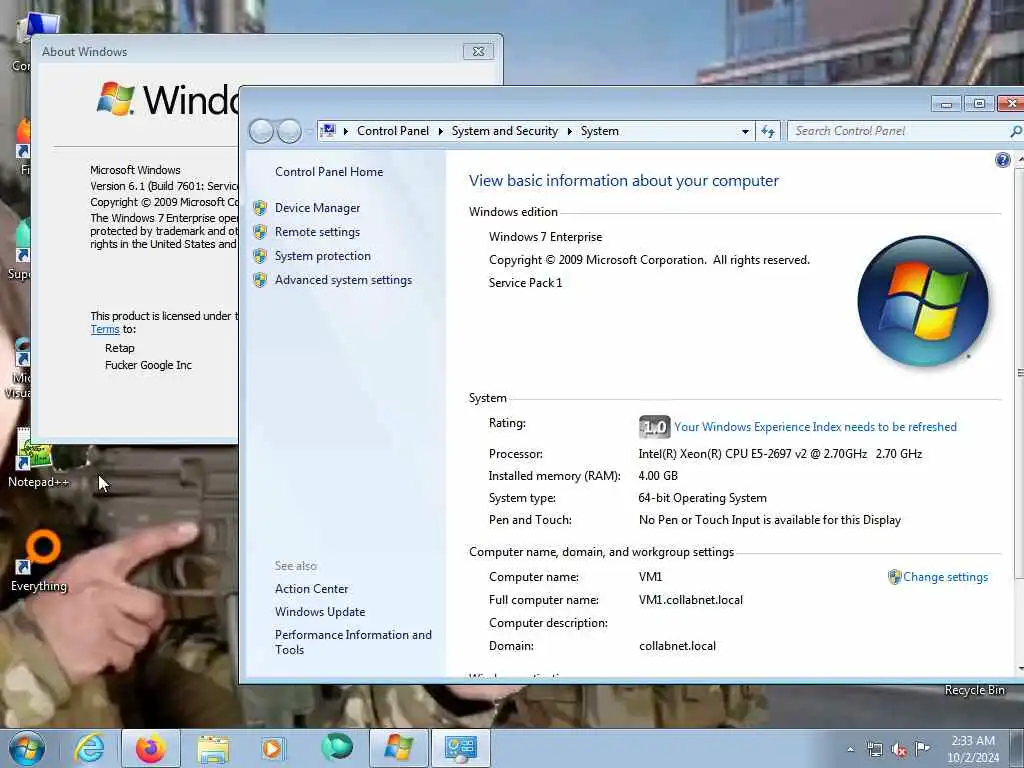Click the 1.0 rating badge
Viewport: 1024px width, 768px height.
(x=654, y=427)
